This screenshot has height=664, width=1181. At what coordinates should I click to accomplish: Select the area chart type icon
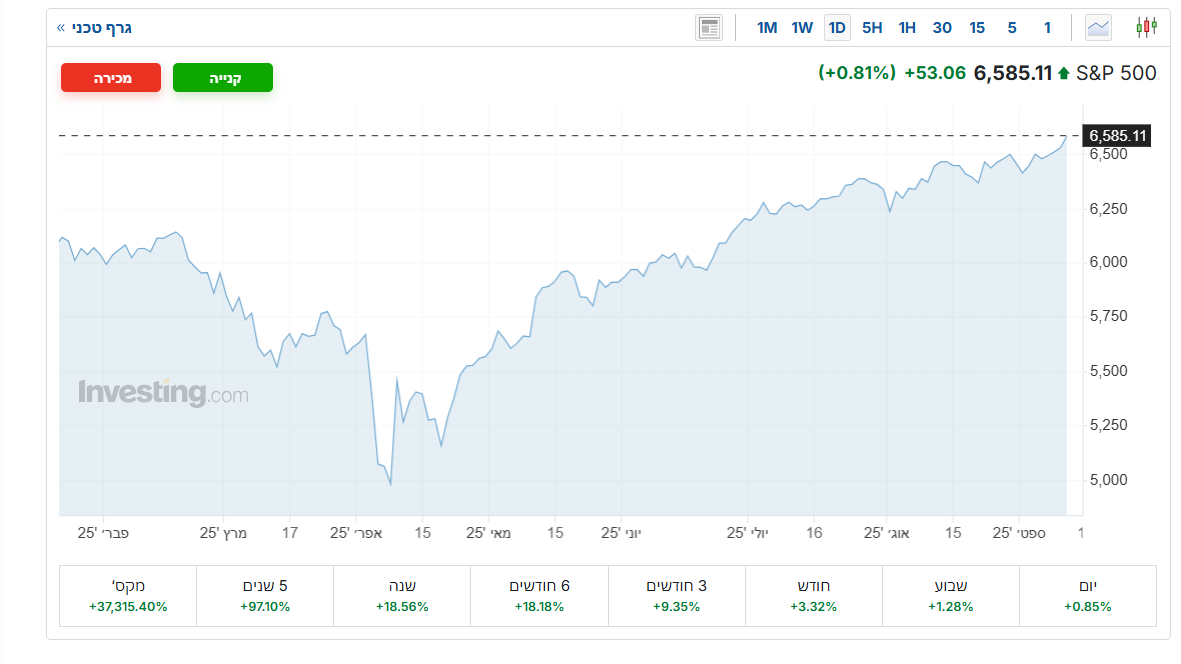1099,27
